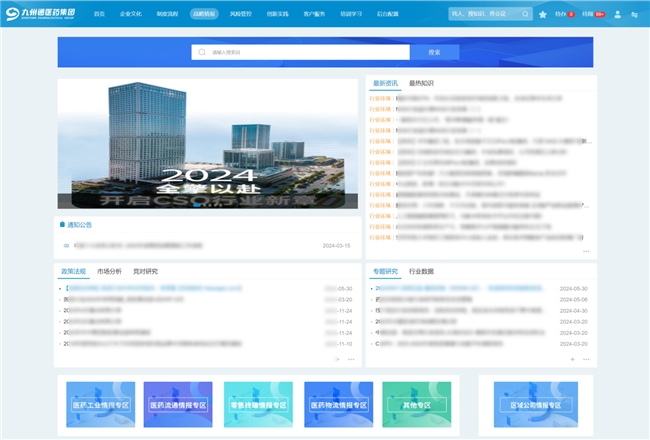Open the 制度流程 navigation item
Screen dimensions: 650x440
[167, 14]
